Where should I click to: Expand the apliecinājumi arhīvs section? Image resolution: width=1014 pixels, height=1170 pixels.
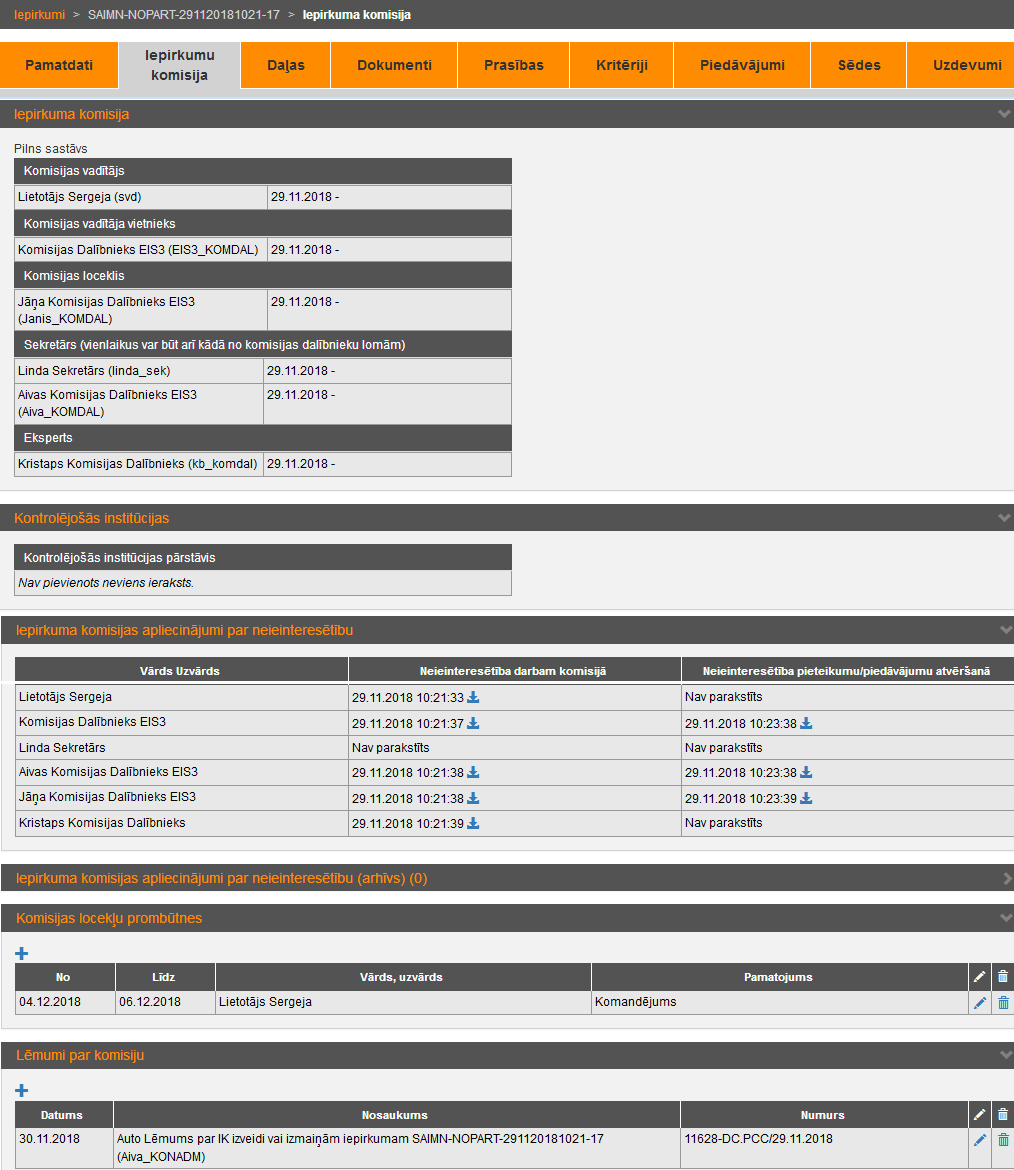pyautogui.click(x=1006, y=878)
